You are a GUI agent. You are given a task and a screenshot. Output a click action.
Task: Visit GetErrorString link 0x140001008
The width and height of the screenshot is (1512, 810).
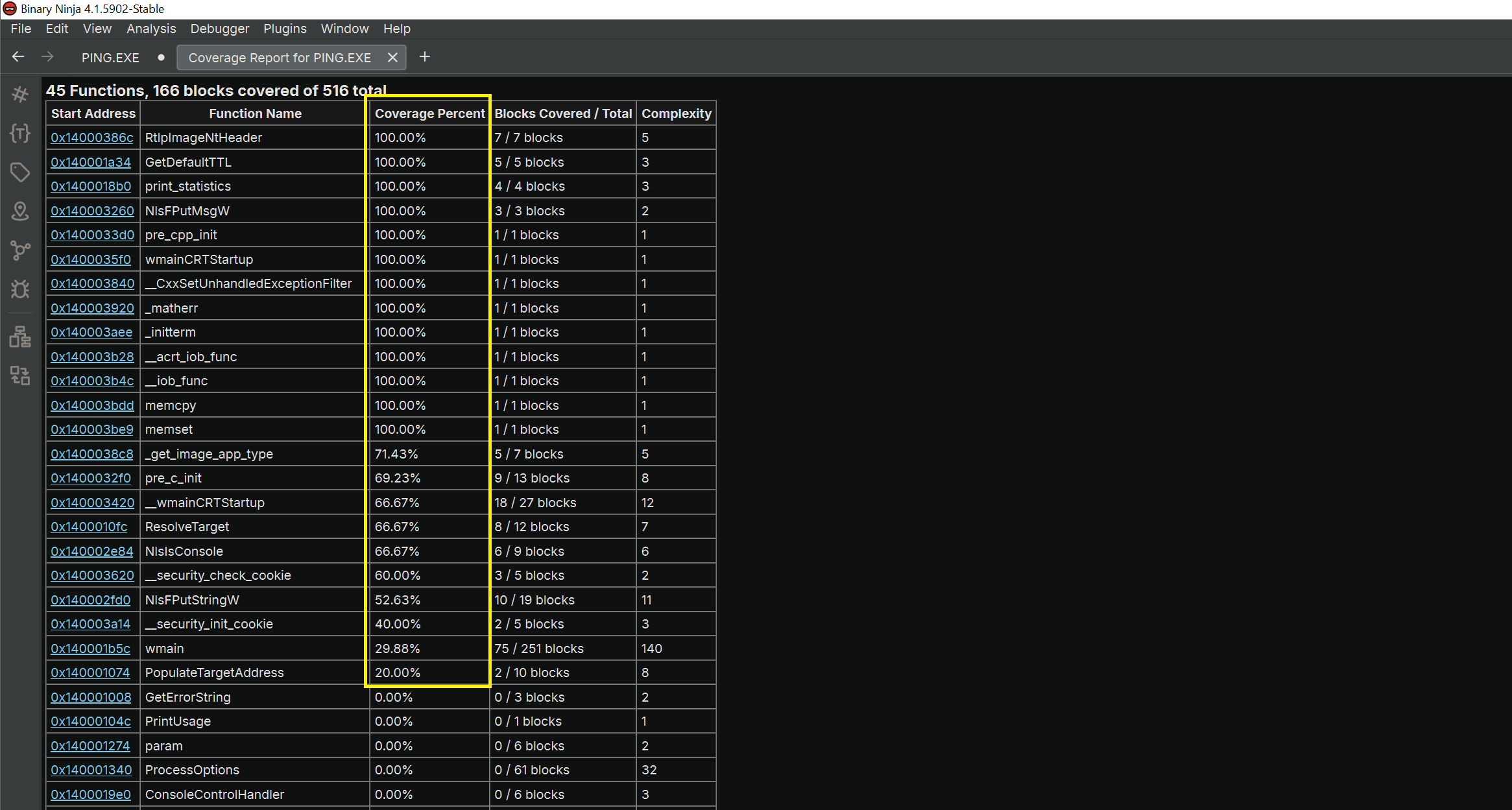[x=91, y=697]
